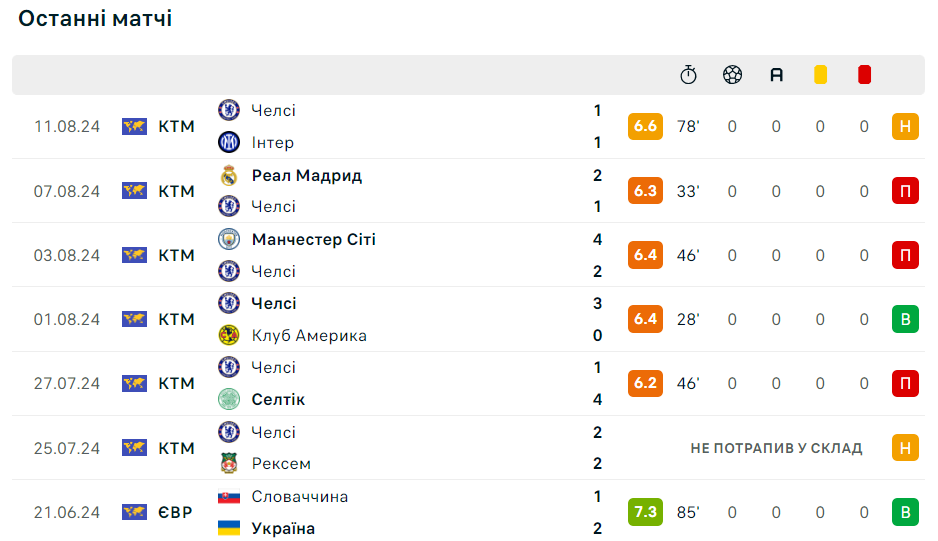
Task: Click the КТМ tournament label on 27.07.24 row
Action: coord(176,383)
